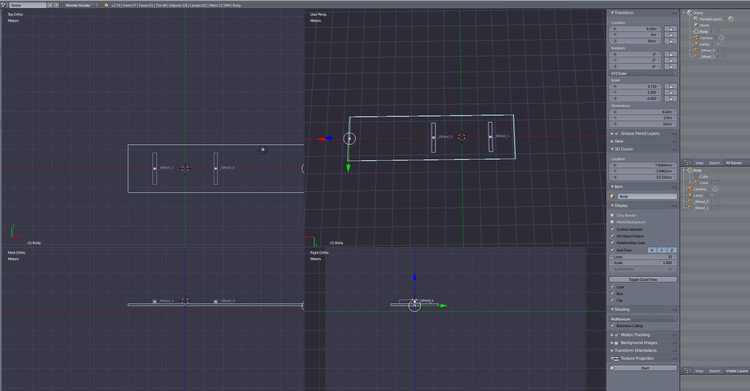Toggle Backface Culling checkbox

coord(612,326)
